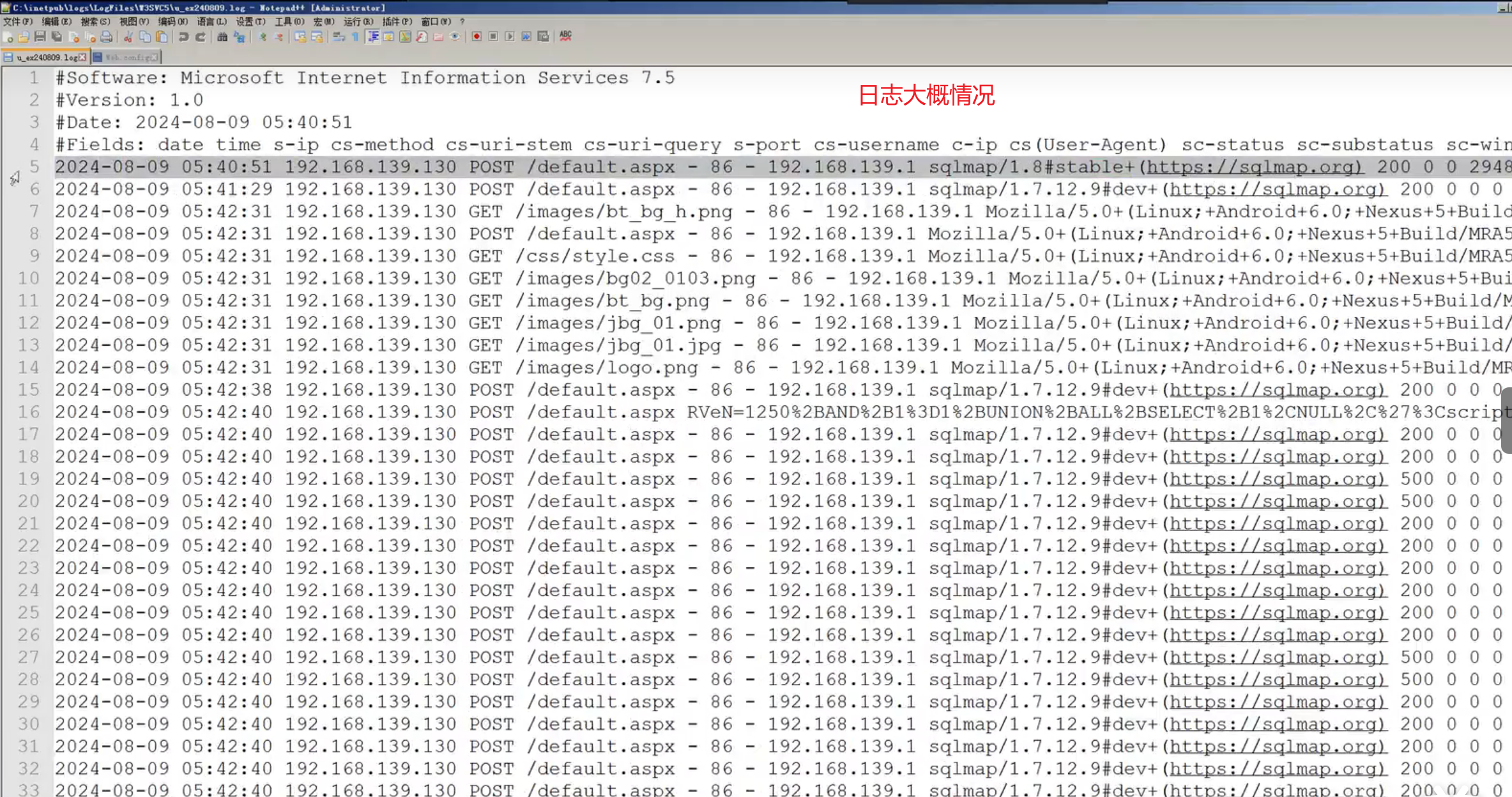Image resolution: width=1512 pixels, height=797 pixels.
Task: Click the Undo arrow icon
Action: (183, 37)
